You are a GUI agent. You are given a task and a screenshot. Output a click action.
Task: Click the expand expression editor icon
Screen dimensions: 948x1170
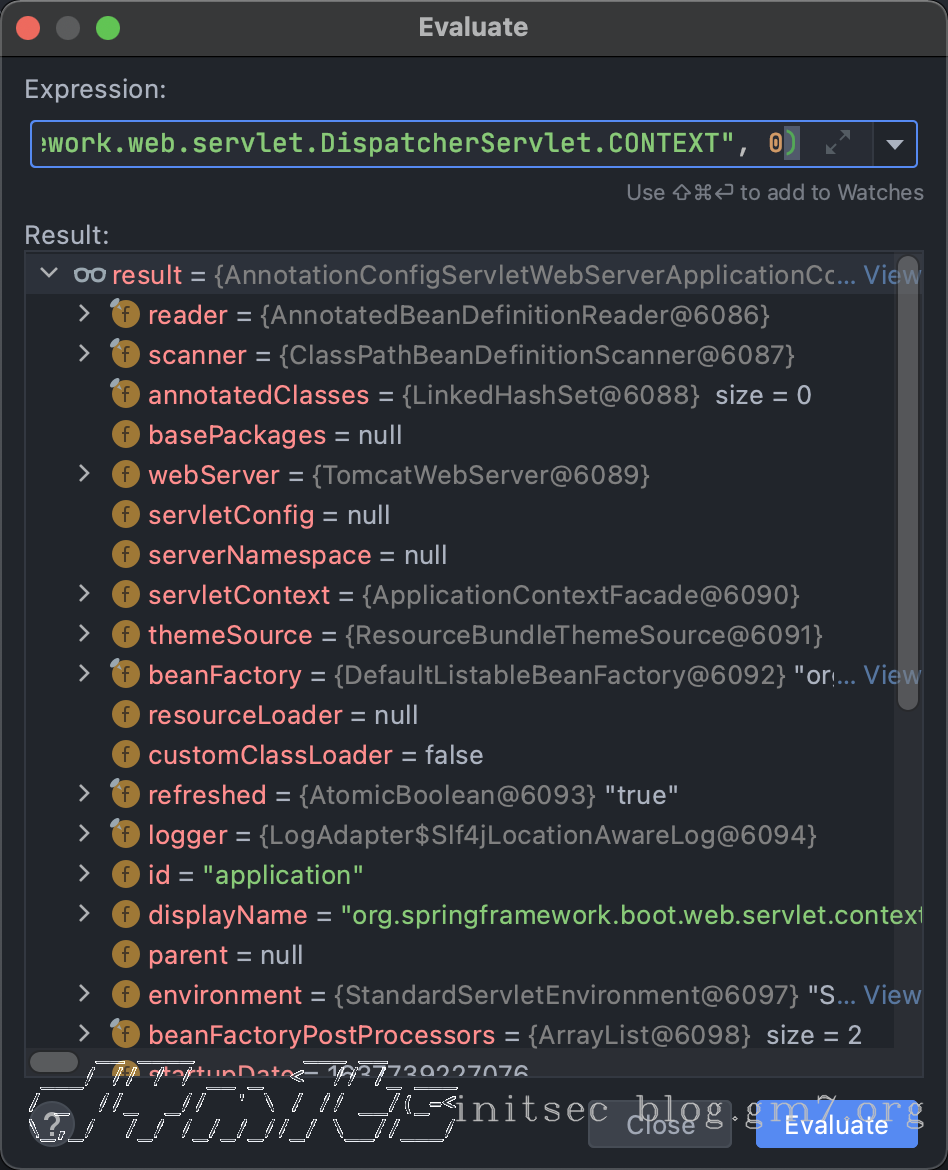pos(838,144)
